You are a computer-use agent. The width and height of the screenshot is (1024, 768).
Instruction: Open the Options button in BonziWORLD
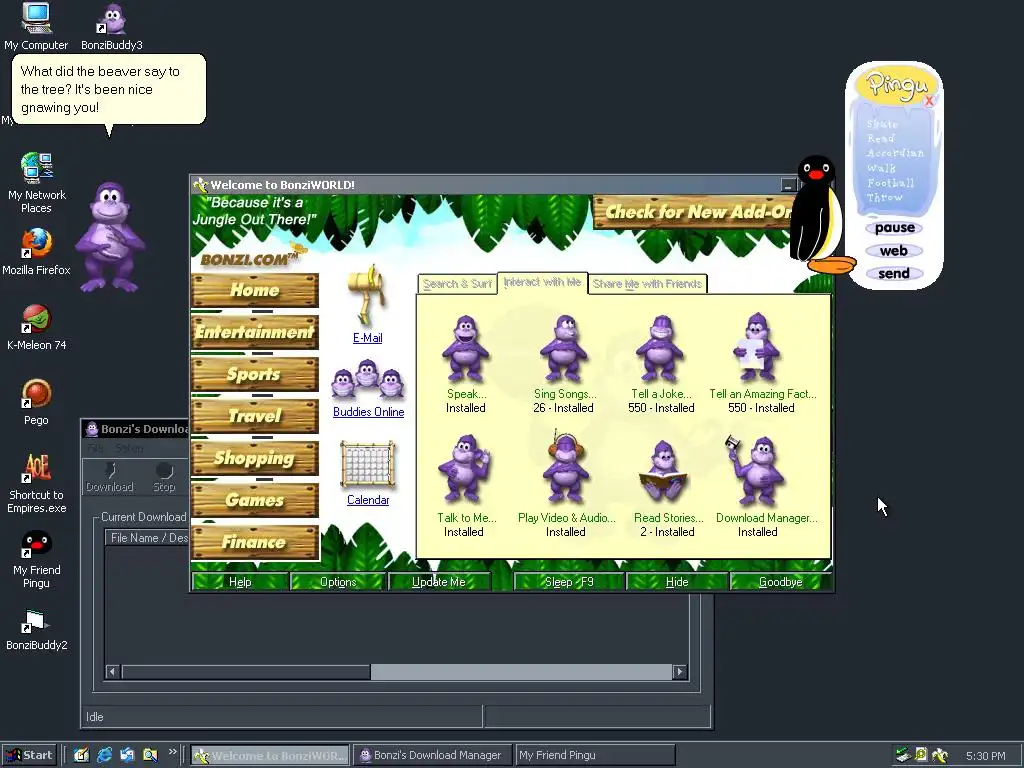338,582
